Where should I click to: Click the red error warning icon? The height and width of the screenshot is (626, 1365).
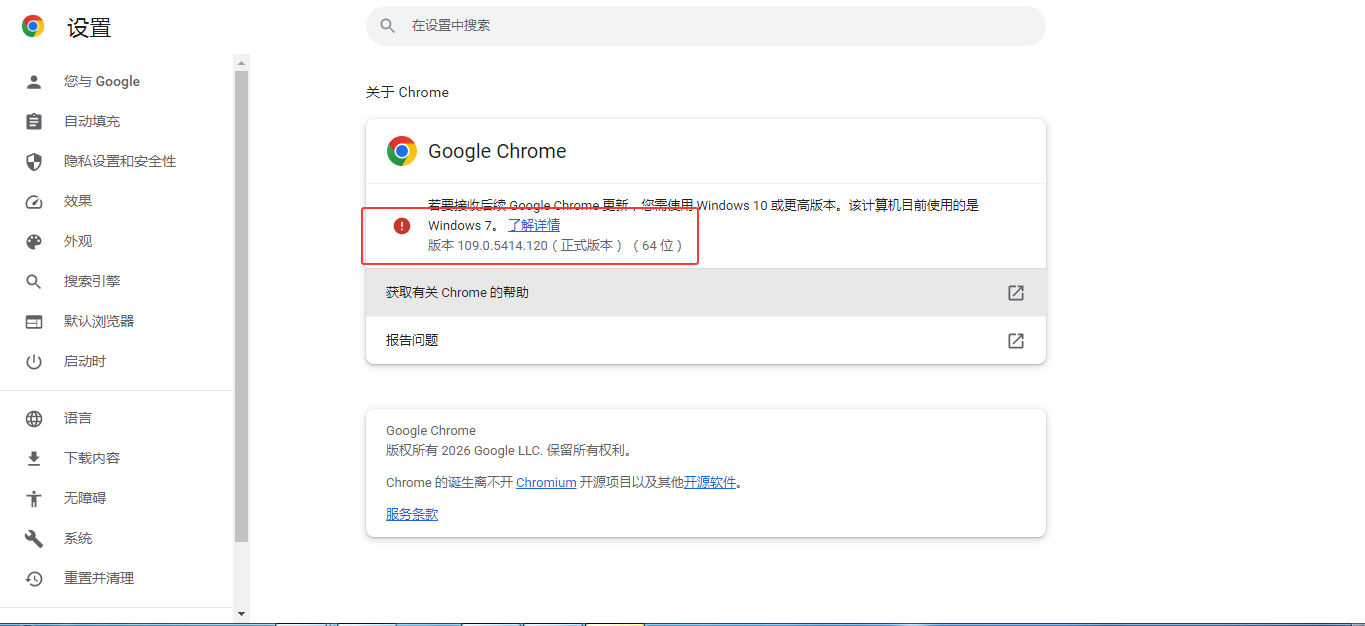click(402, 226)
